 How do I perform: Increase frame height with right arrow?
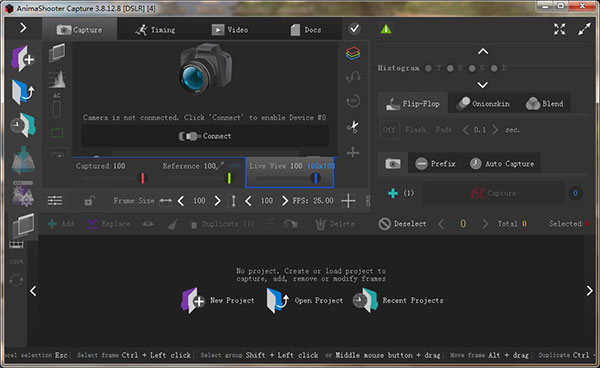coord(284,200)
